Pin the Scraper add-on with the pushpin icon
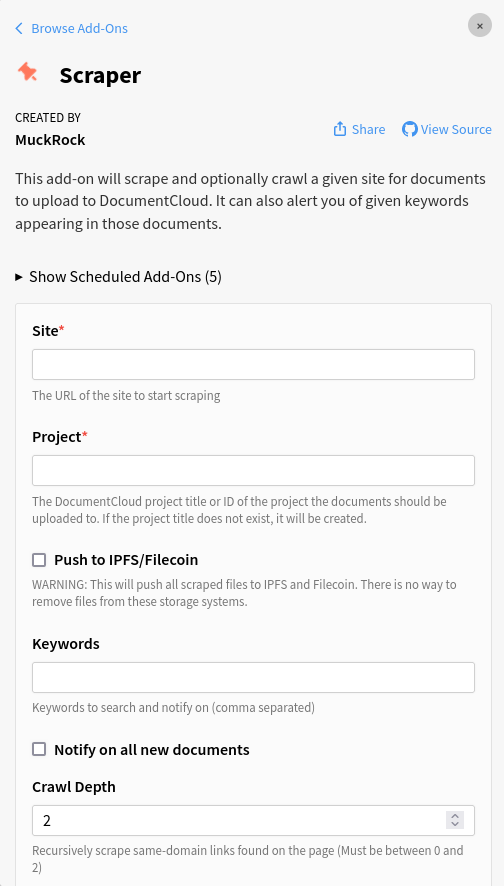 click(x=28, y=72)
